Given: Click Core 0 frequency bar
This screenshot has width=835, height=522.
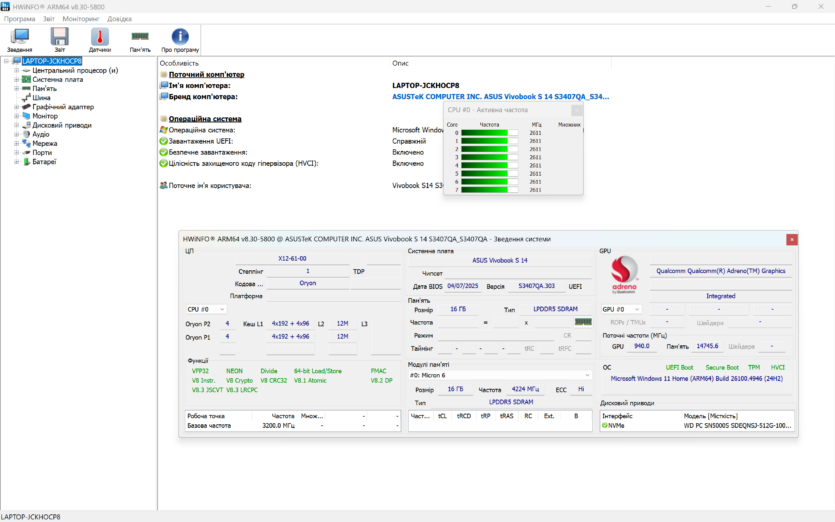Looking at the screenshot, I should pos(489,133).
